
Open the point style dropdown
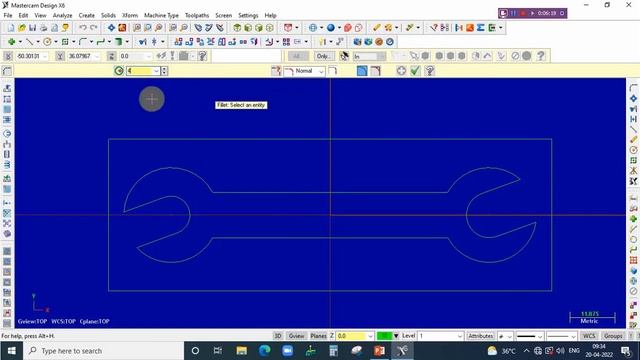coord(510,336)
